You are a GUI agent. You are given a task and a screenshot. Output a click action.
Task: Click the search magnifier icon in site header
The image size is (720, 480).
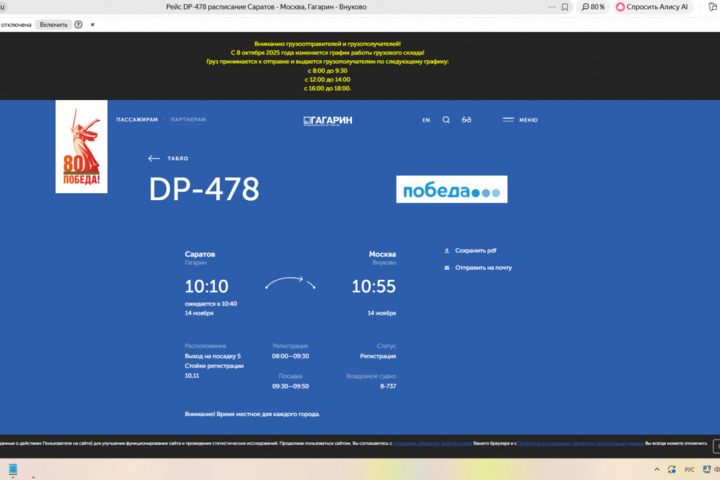point(446,120)
